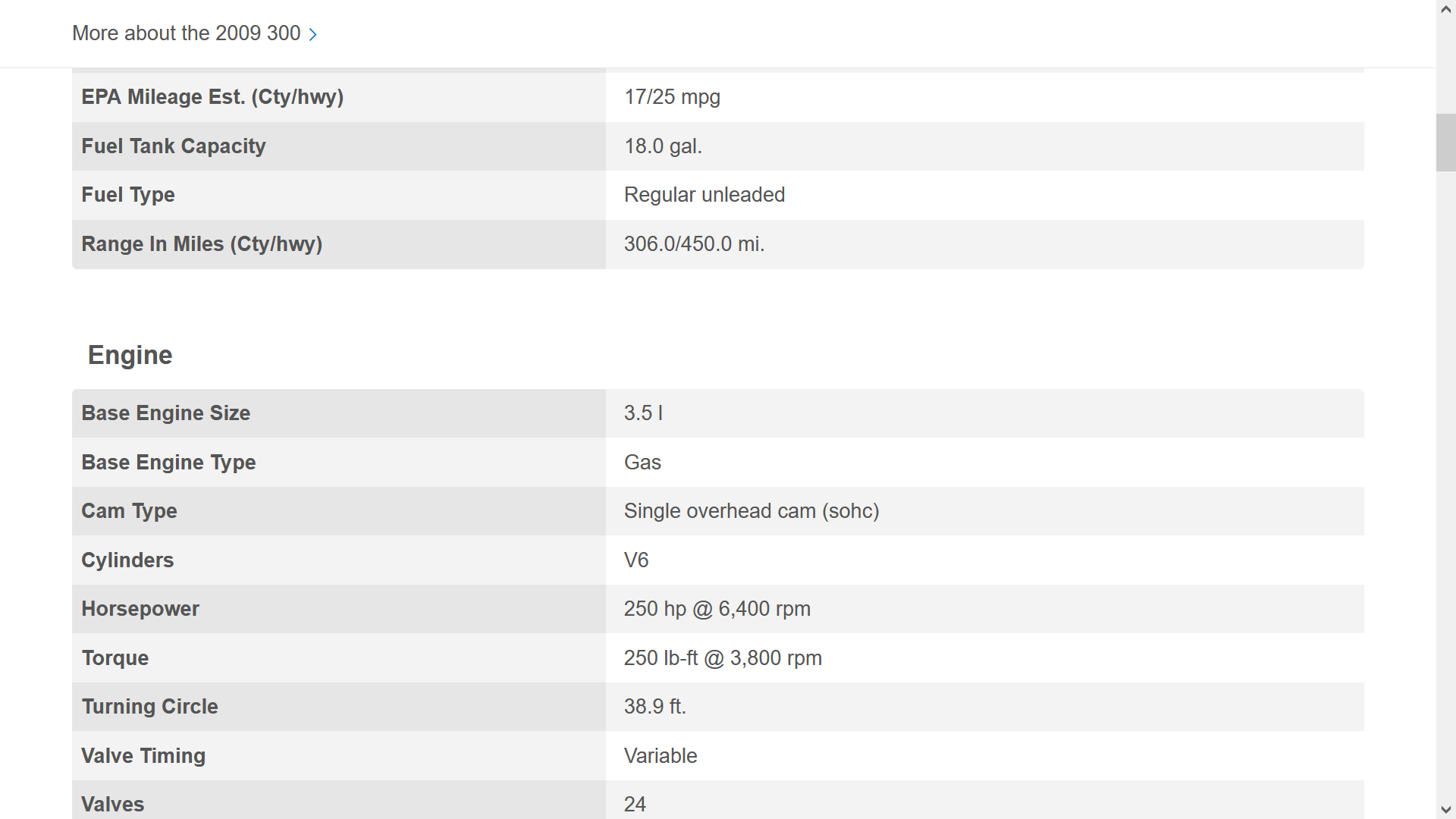This screenshot has height=819, width=1456.
Task: Click the Fuel Tank Capacity label
Action: (174, 146)
